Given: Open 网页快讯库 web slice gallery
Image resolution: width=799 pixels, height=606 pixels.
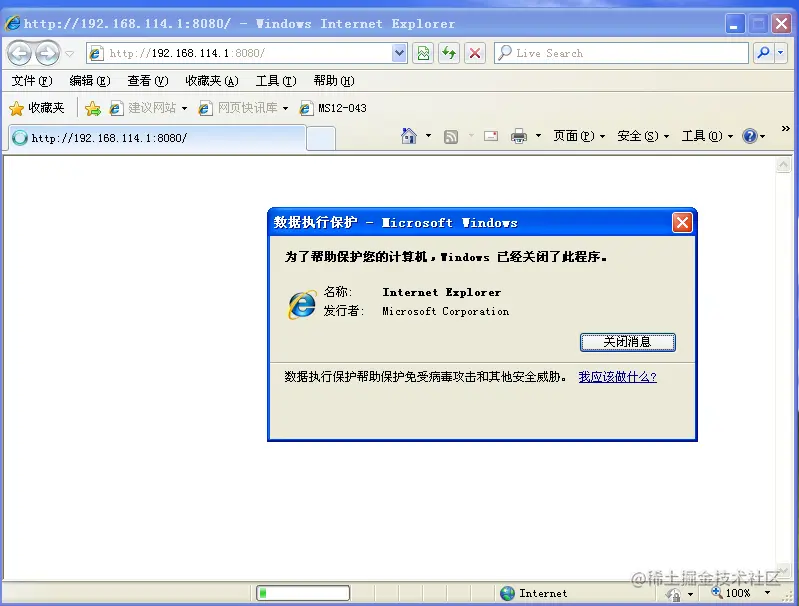Looking at the screenshot, I should 238,108.
